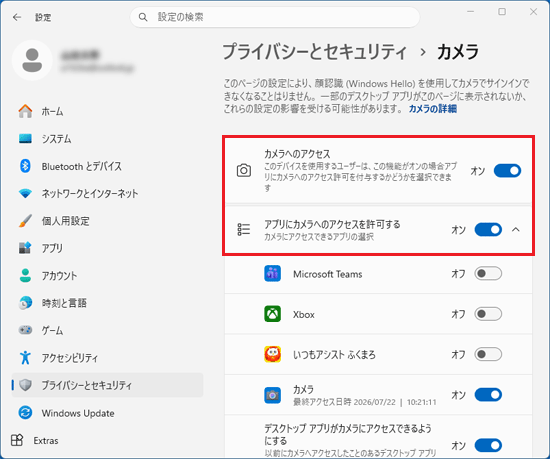Click the アクセシビリティ figure icon
Viewport: 550px width, 459px height.
click(x=25, y=358)
